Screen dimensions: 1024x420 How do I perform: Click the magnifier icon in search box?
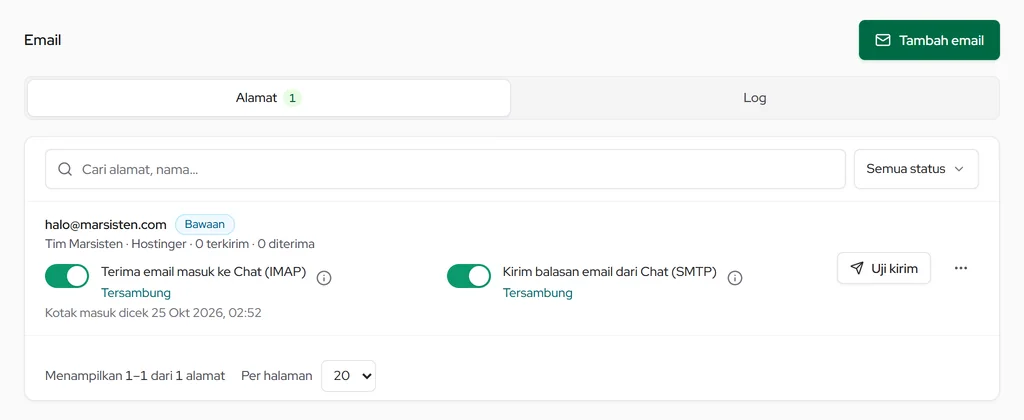tap(65, 169)
